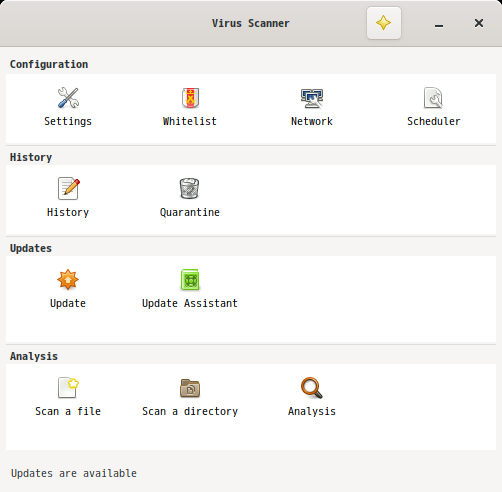Open the Network computers icon
Viewport: 502px width, 492px height.
click(312, 98)
